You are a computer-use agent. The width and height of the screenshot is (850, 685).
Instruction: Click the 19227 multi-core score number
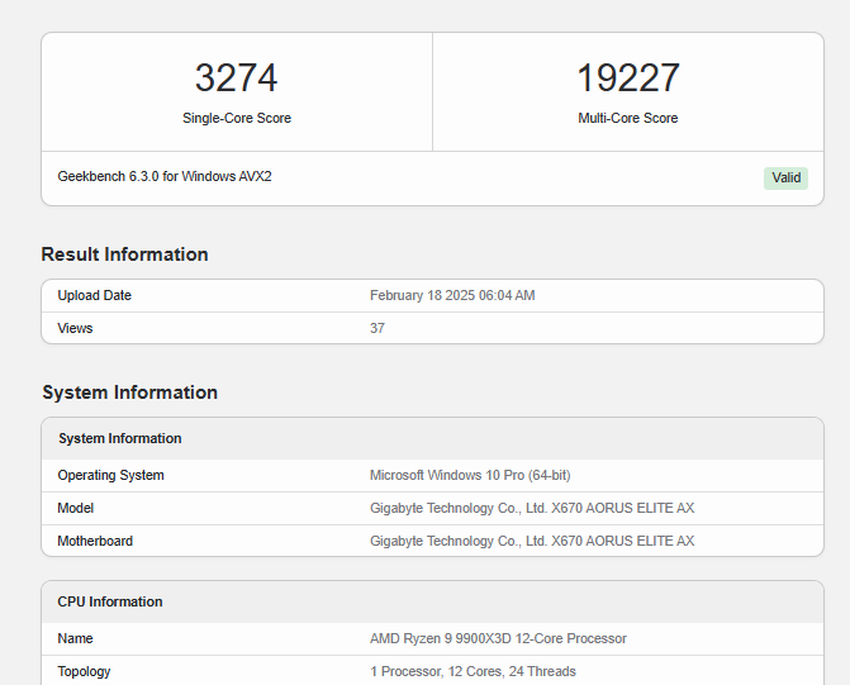point(628,79)
